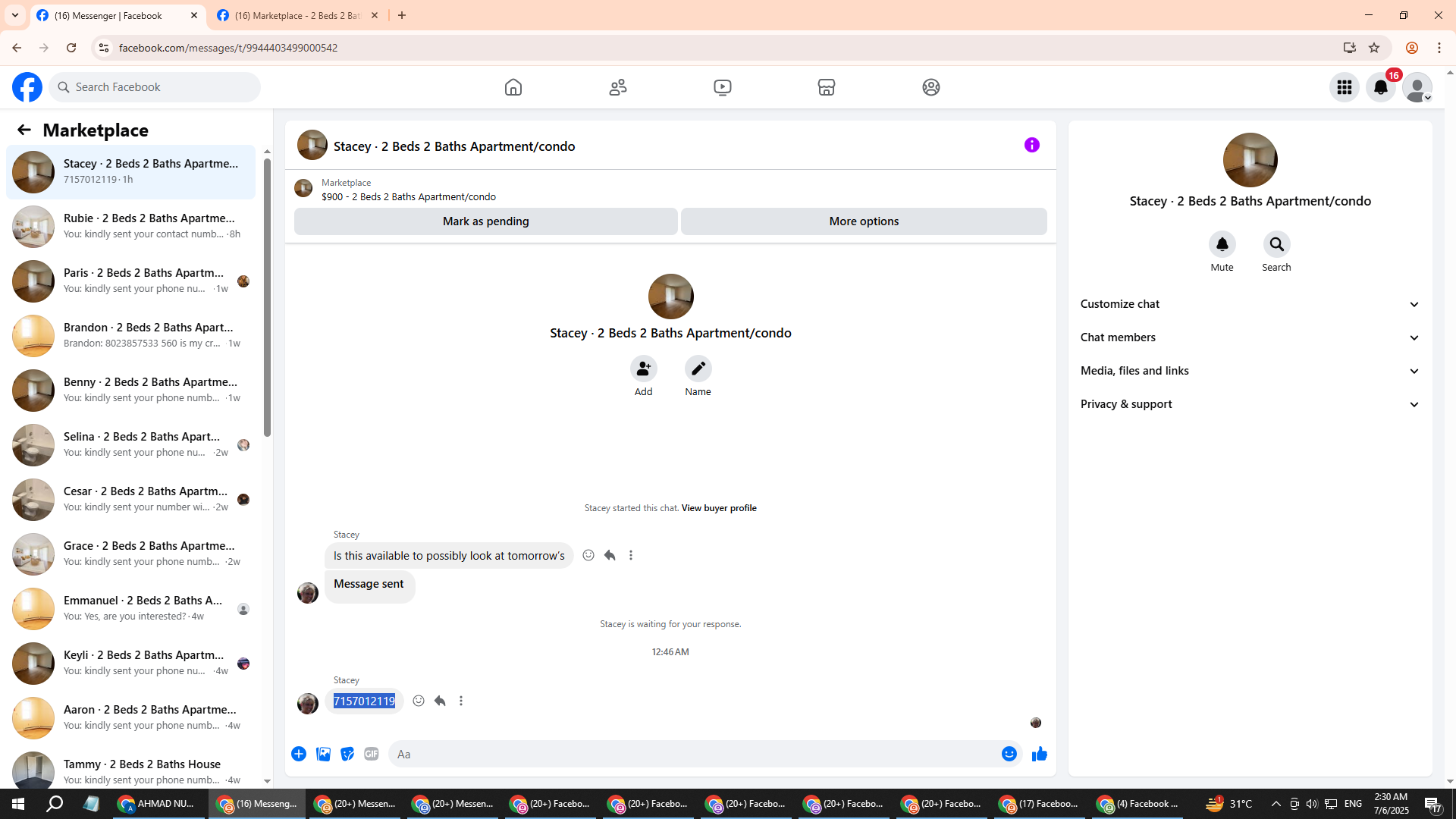This screenshot has height=819, width=1456.
Task: Open Marketplace from the top navigation
Action: pos(826,87)
